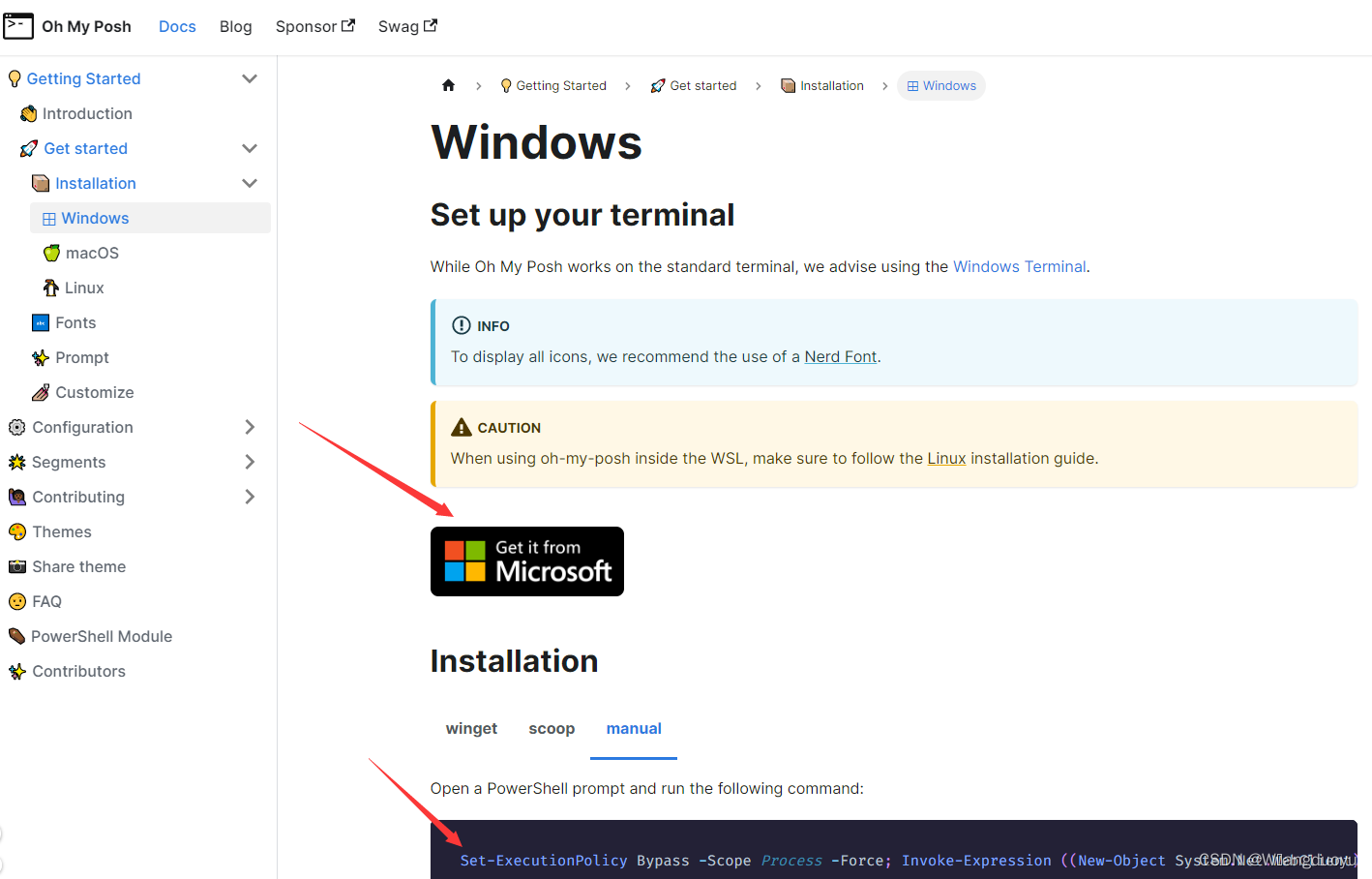Click the Contributing person icon

(x=17, y=497)
